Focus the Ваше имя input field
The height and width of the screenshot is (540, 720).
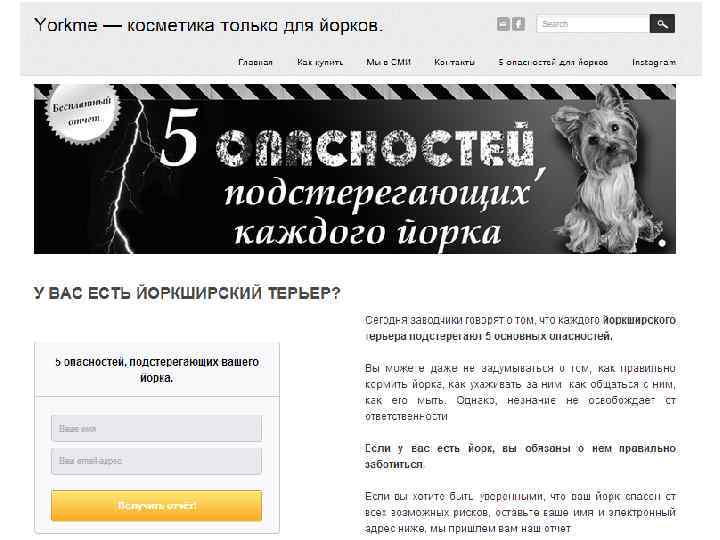157,428
